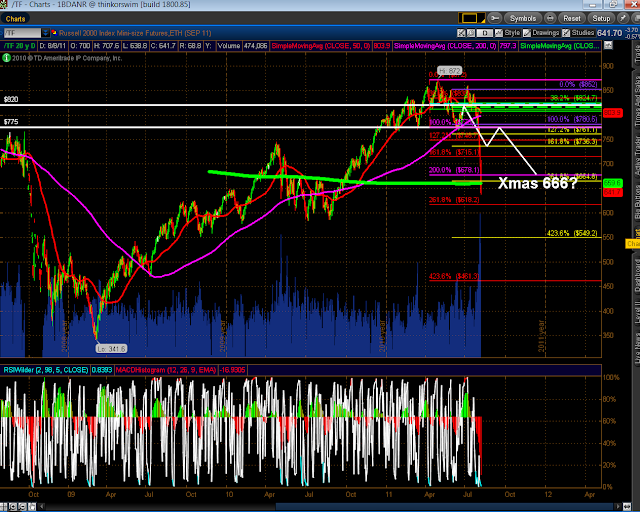Click the small chart icon above the price axis
The image size is (640, 512).
(608, 45)
